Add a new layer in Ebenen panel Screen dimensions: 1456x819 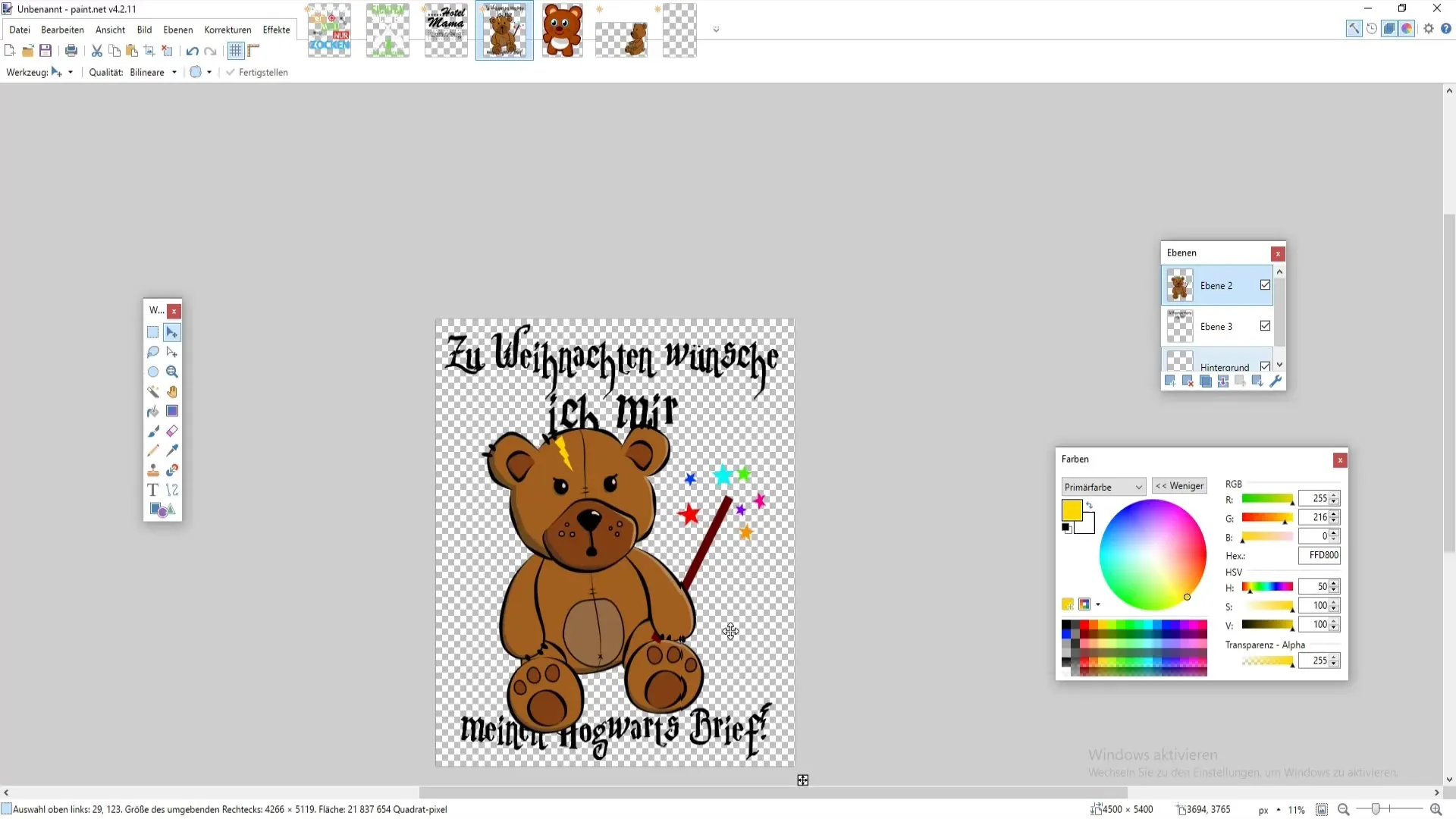coord(1170,381)
